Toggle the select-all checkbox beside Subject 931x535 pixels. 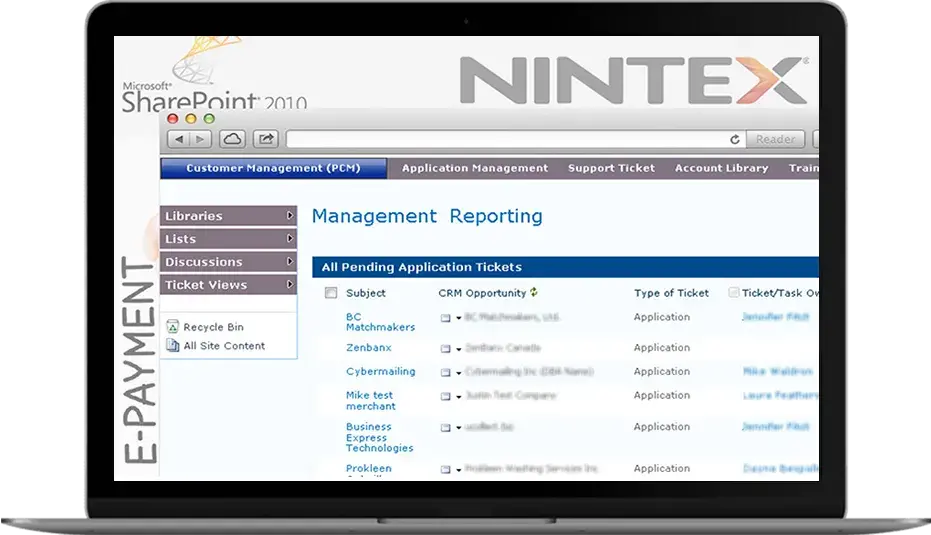(x=331, y=293)
